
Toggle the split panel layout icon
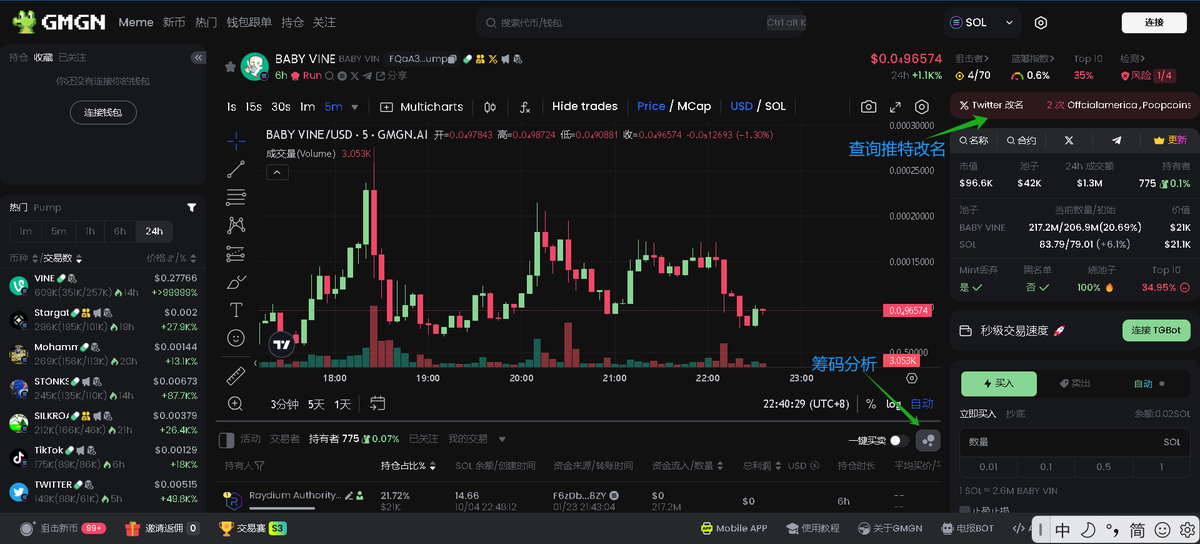[x=225, y=439]
